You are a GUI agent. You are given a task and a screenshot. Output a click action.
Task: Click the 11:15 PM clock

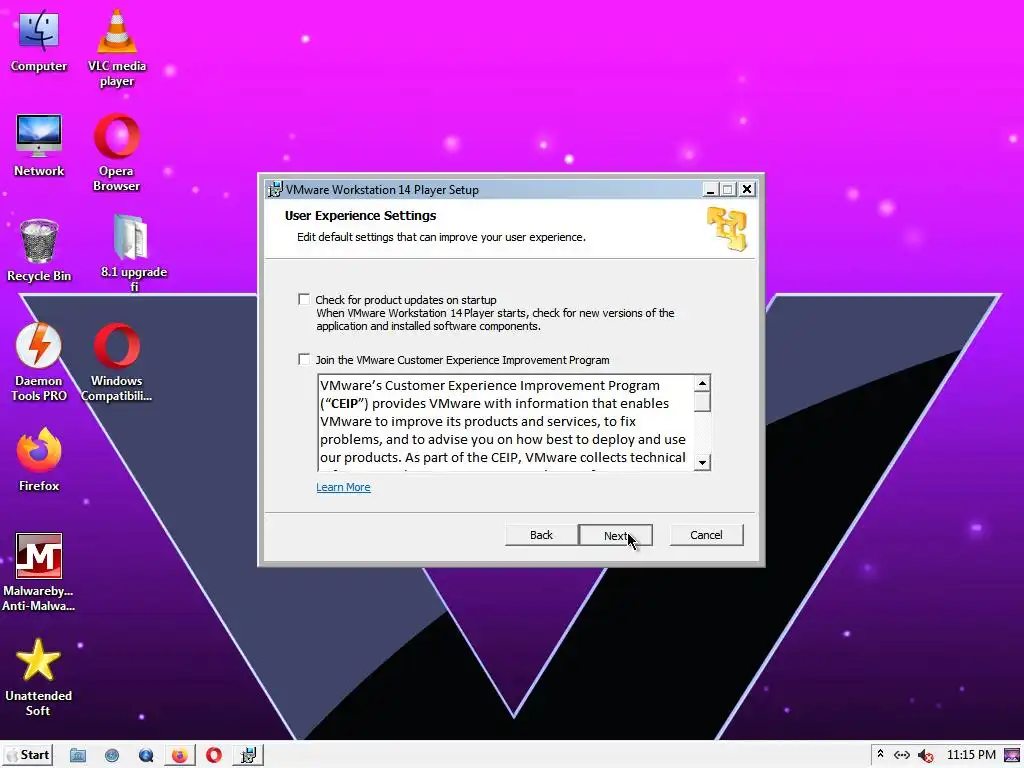tap(971, 755)
